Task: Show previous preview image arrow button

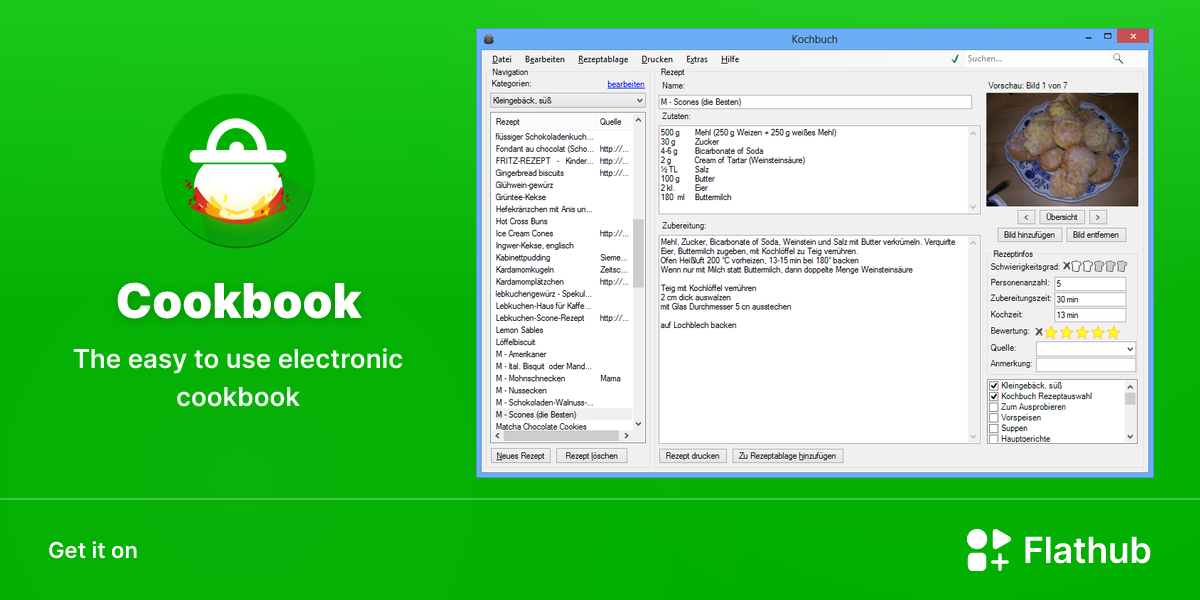Action: point(1027,217)
